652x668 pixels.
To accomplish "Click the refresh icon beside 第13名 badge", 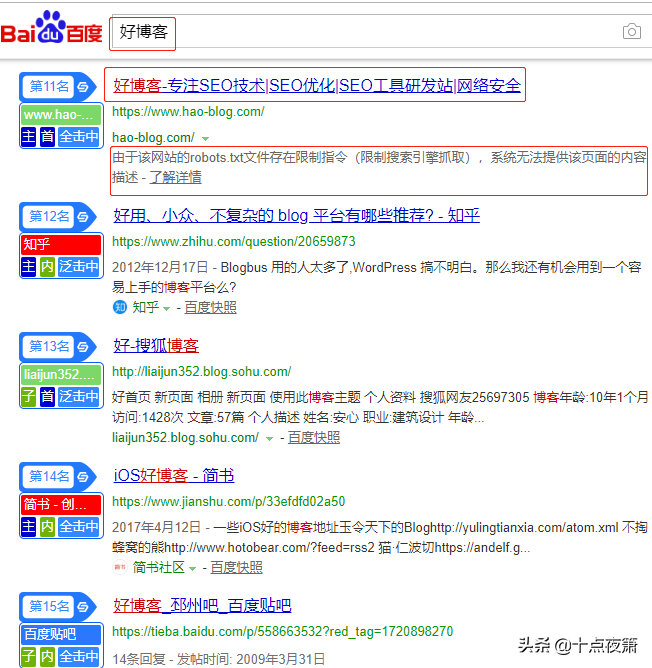I will click(x=83, y=347).
